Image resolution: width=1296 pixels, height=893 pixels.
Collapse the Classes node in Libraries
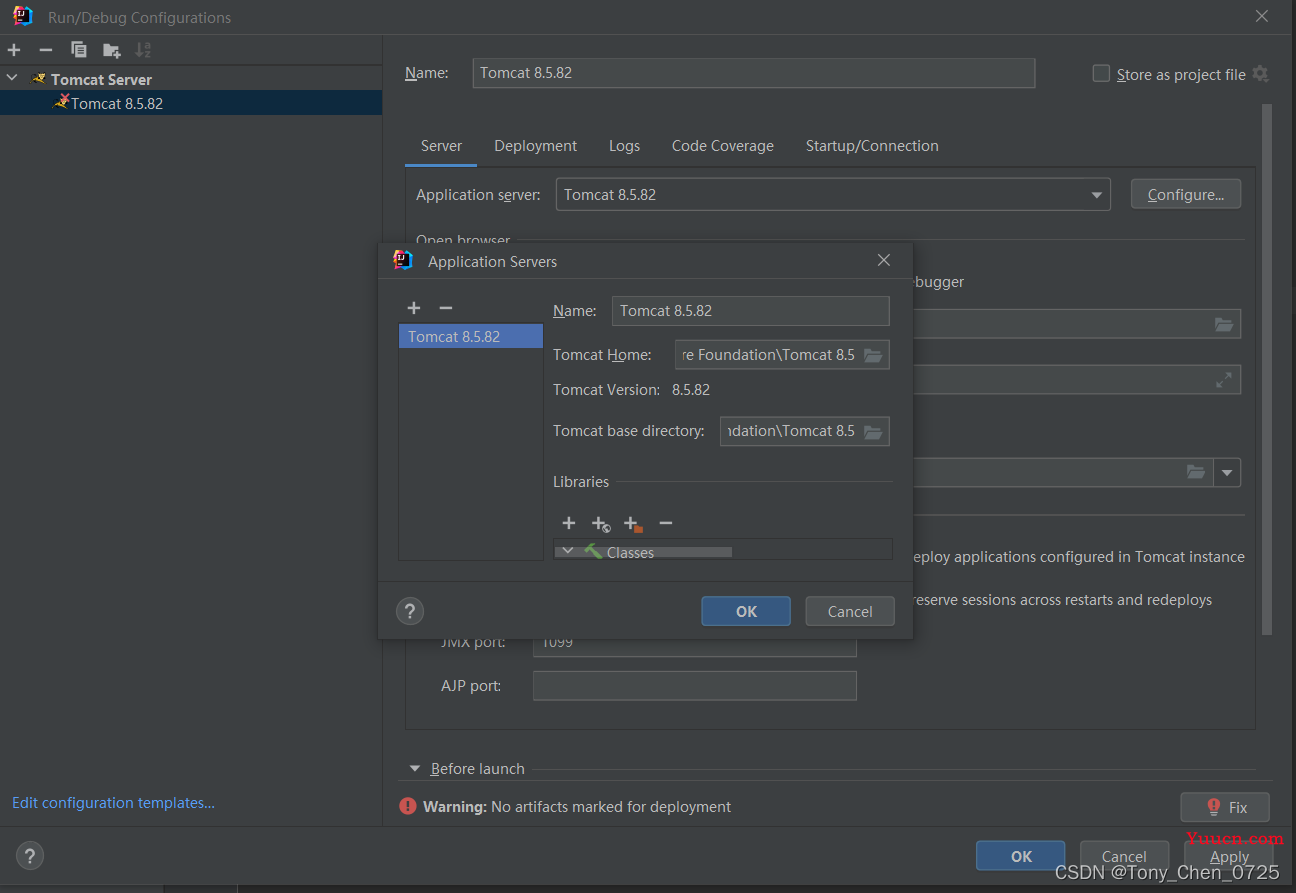pos(568,551)
